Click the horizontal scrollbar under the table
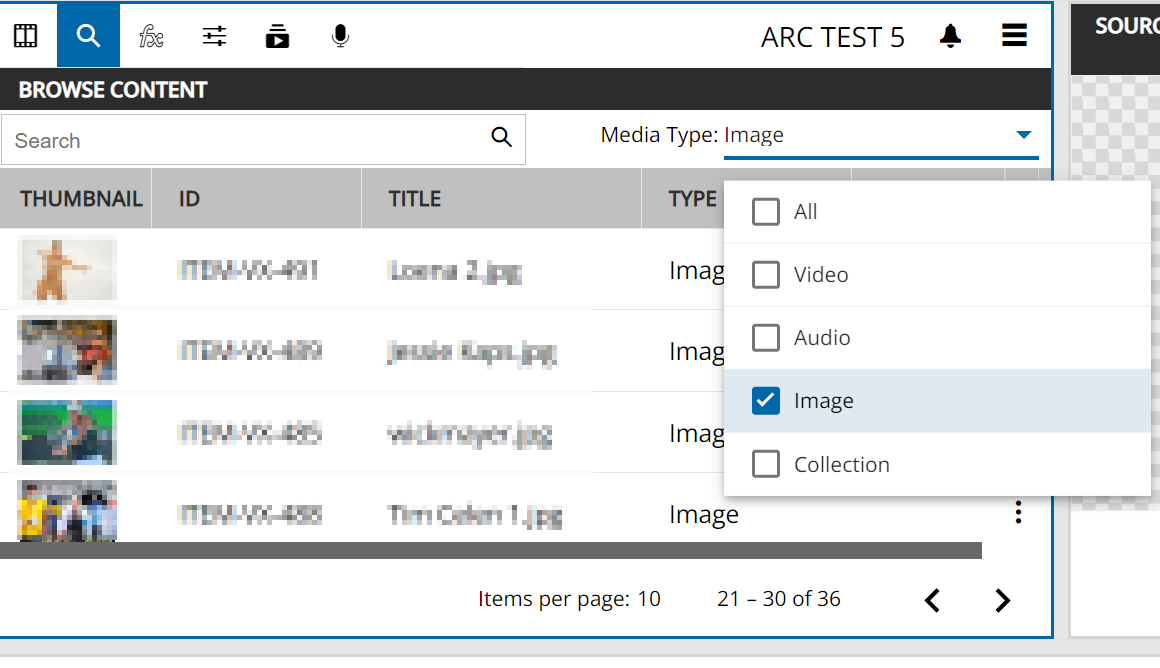Screen dimensions: 1160x668 pos(490,550)
